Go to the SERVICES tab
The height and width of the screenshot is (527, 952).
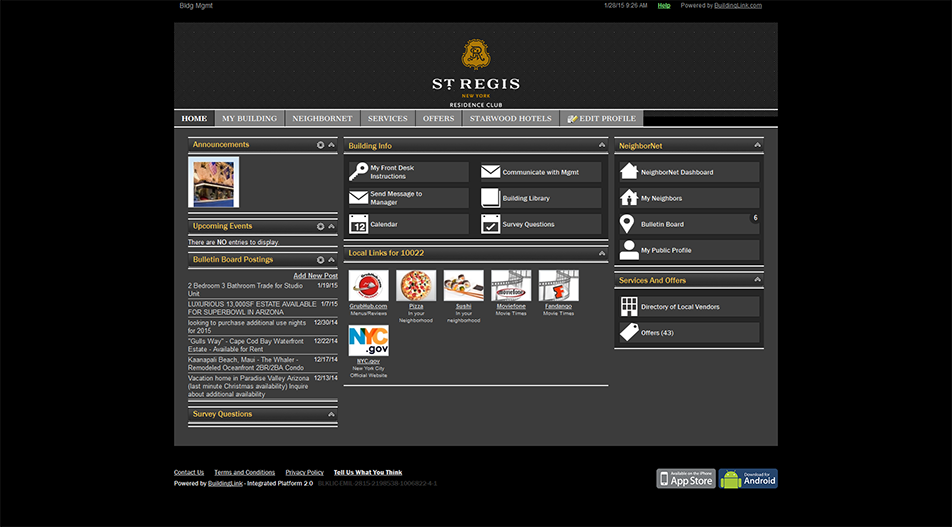pyautogui.click(x=388, y=118)
